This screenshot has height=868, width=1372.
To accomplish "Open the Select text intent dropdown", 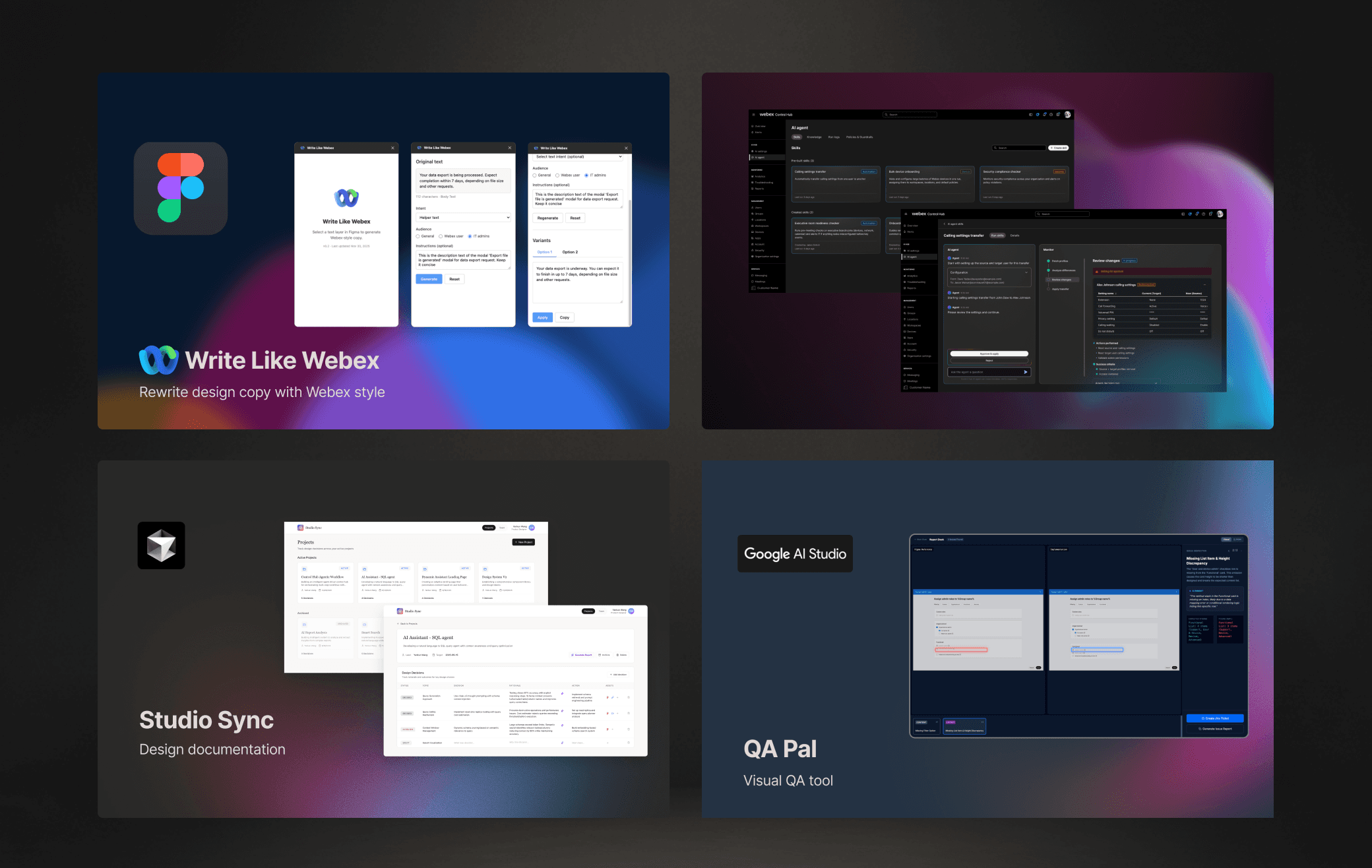I will tap(578, 157).
